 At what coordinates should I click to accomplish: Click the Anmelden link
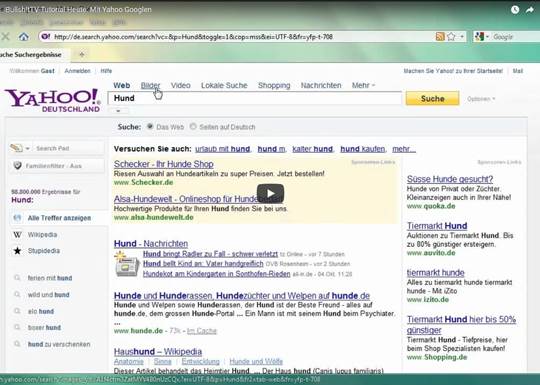coord(77,71)
